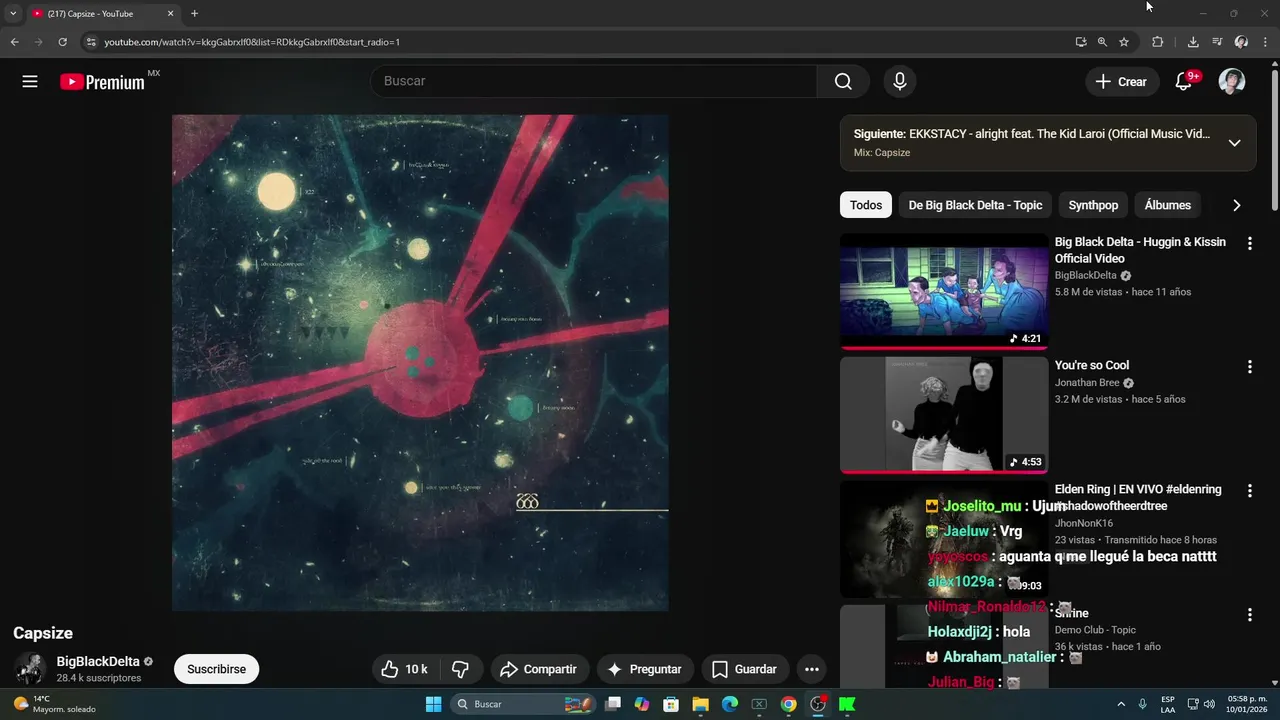The width and height of the screenshot is (1280, 720).
Task: Select the Álbumes filter chip
Action: click(x=1167, y=205)
